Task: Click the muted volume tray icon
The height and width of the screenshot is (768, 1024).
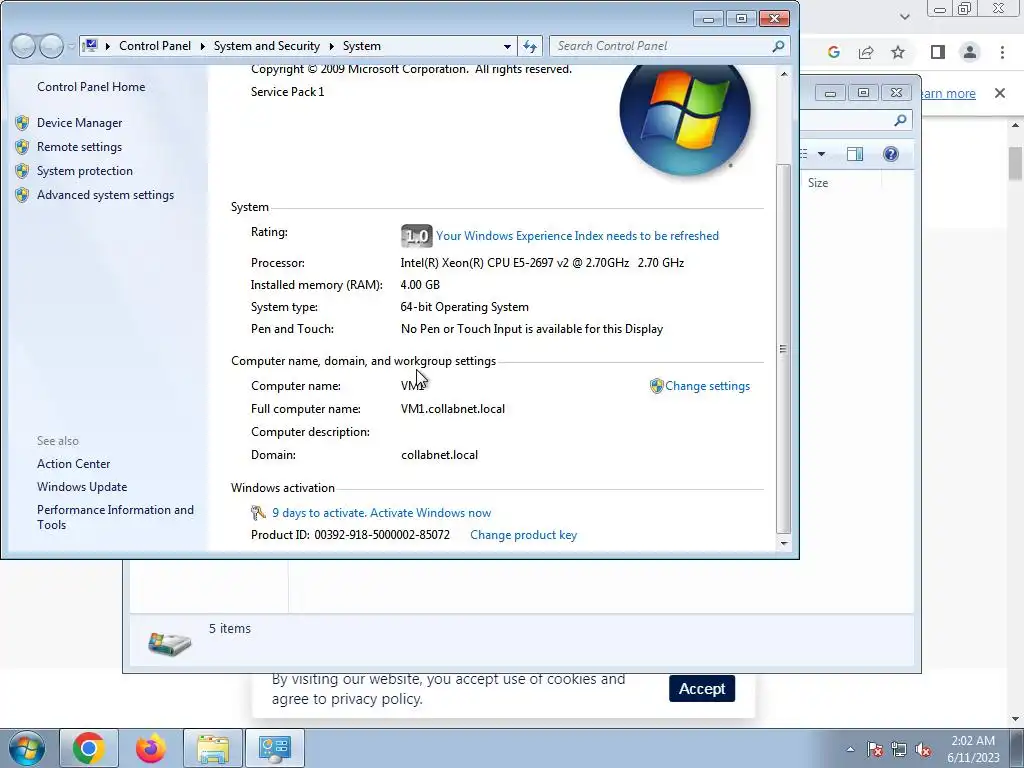Action: [x=923, y=749]
